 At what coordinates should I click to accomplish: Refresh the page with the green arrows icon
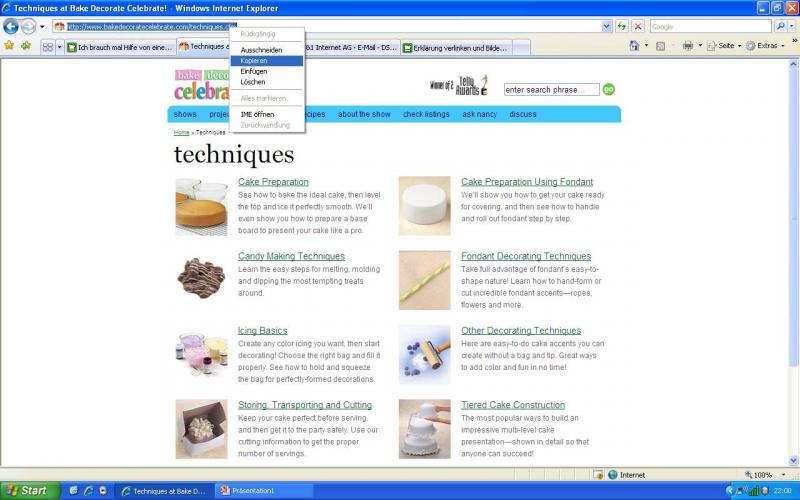(622, 26)
